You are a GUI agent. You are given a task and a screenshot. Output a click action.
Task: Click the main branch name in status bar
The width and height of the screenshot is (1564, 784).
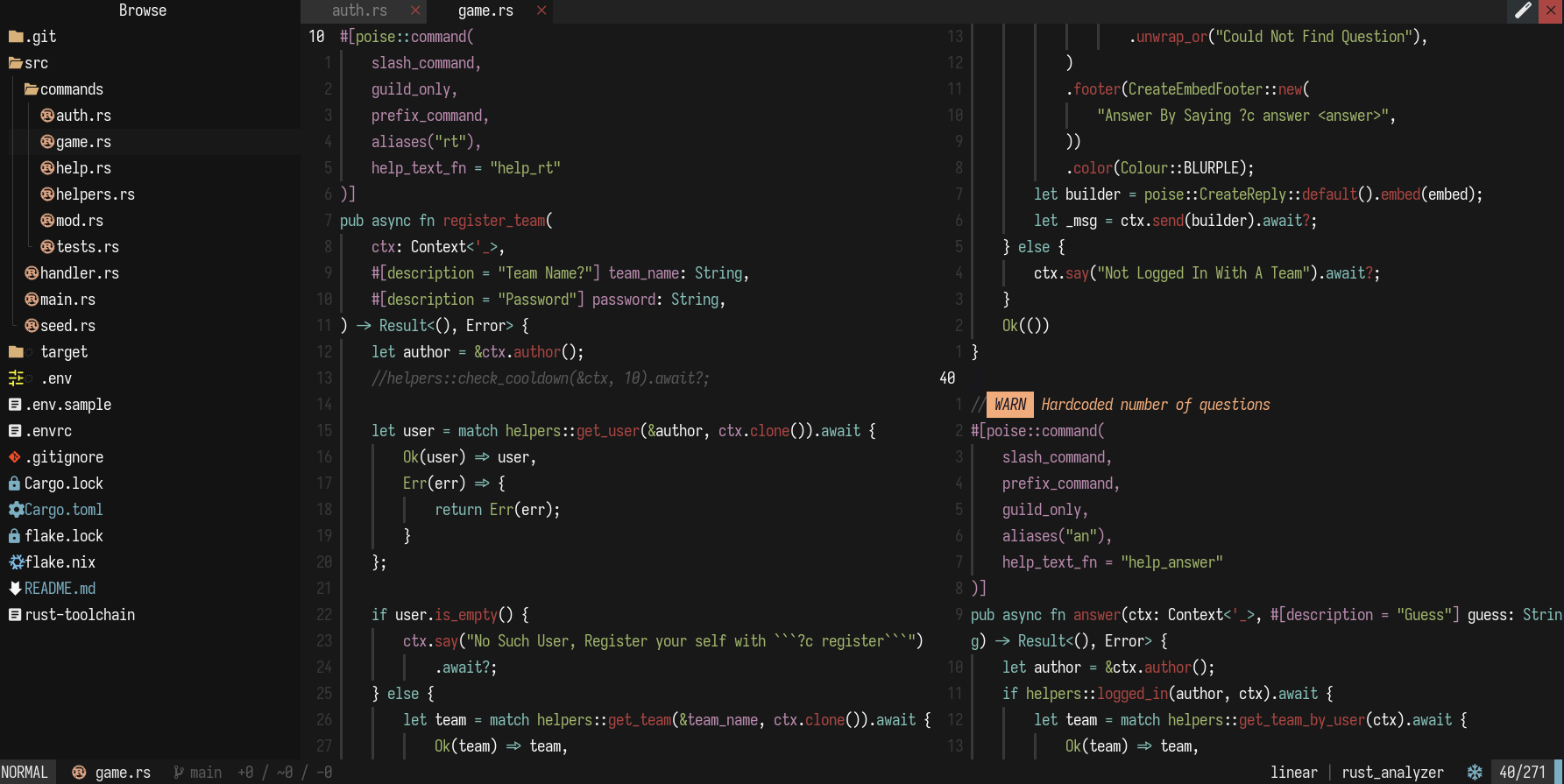coord(206,773)
